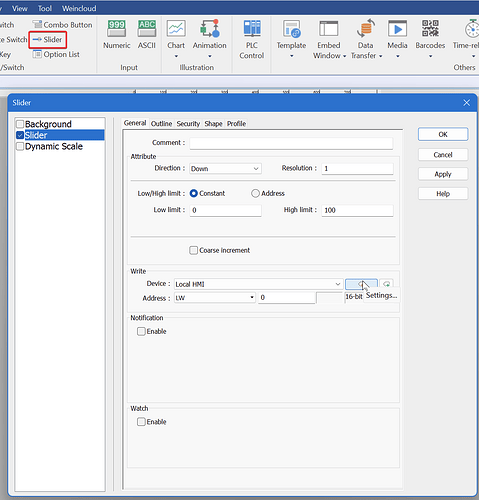Select the Address radio for limits

[255, 193]
